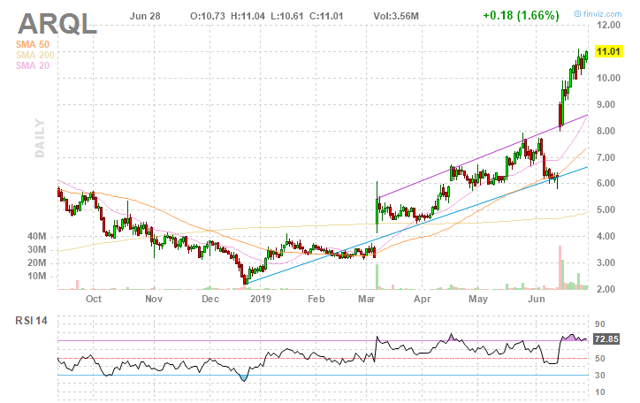Screen dimensions: 640x403
Task: Click the Apr month label
Action: click(422, 299)
